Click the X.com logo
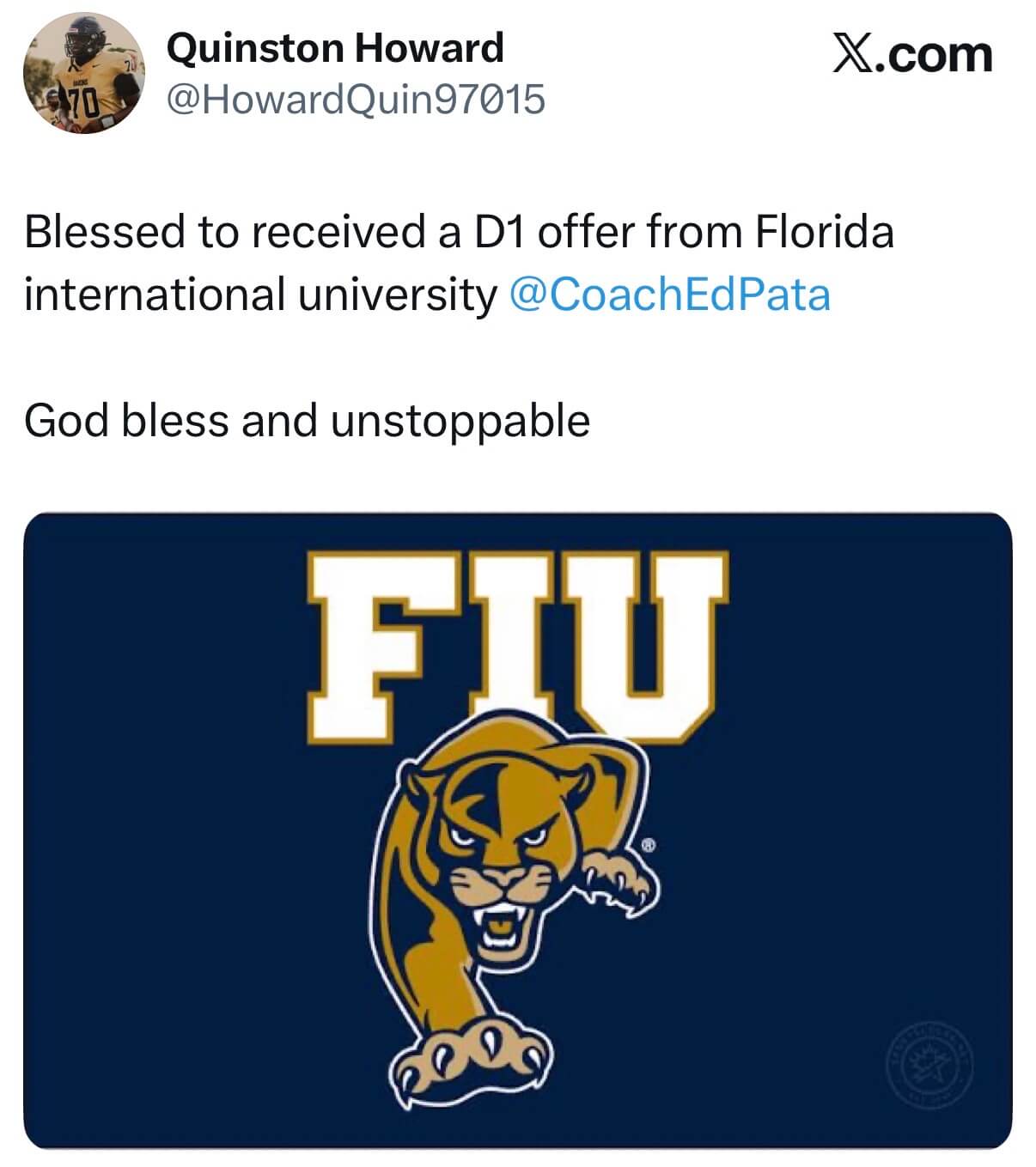 click(911, 54)
